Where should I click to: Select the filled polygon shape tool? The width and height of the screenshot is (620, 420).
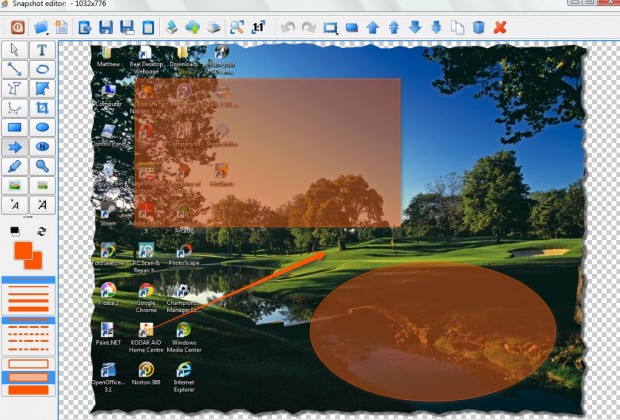[42, 89]
